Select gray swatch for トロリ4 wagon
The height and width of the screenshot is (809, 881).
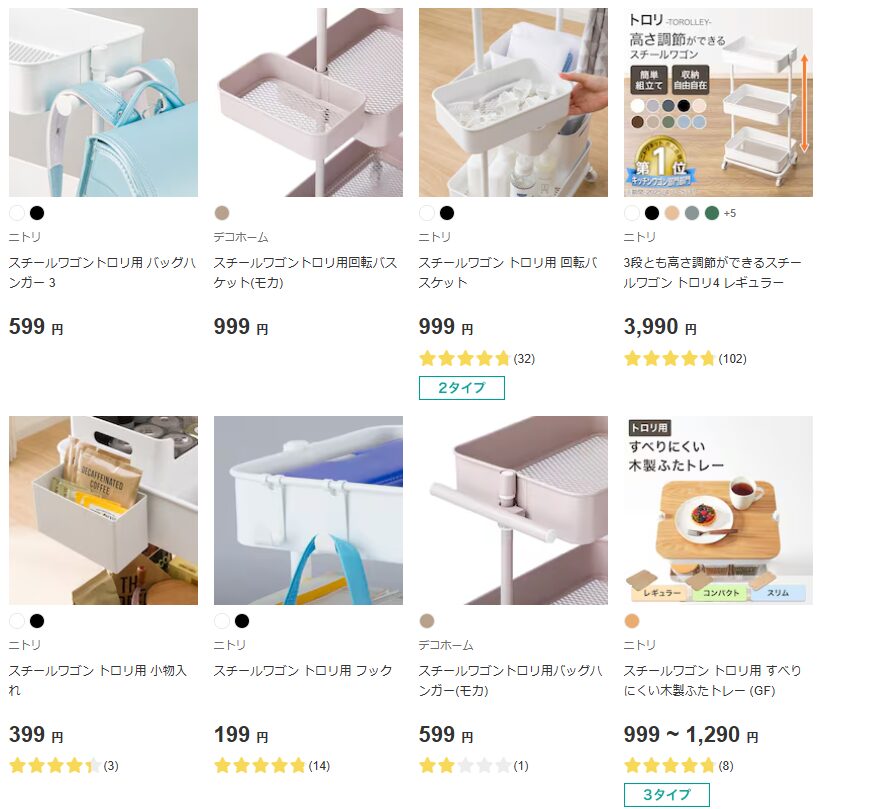click(x=692, y=213)
